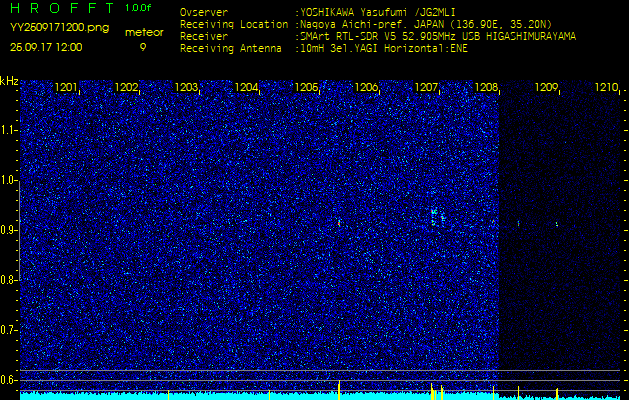Click the Receiver field label
The height and width of the screenshot is (400, 629).
[x=204, y=37]
